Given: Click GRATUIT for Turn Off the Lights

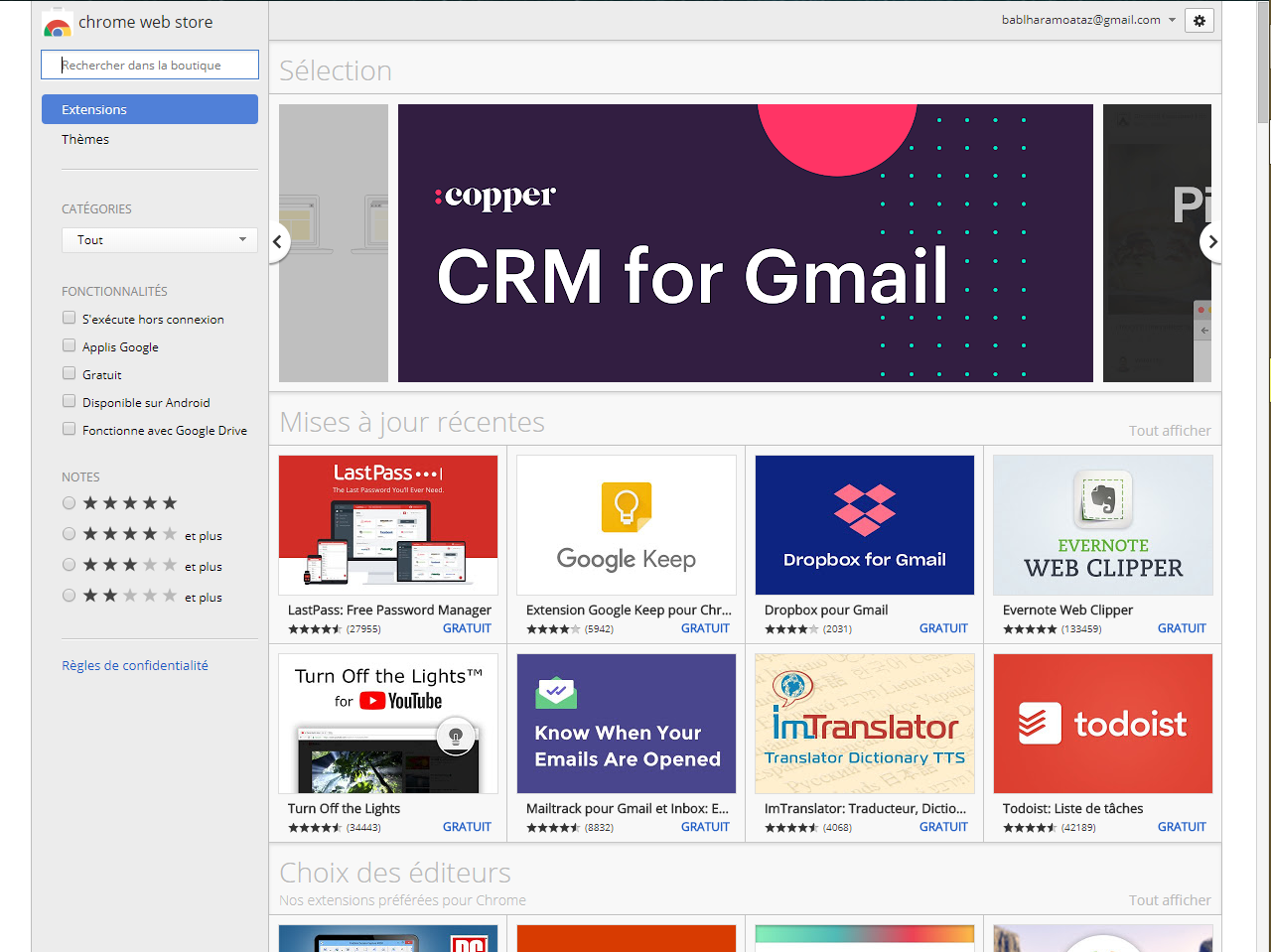Looking at the screenshot, I should pos(467,827).
